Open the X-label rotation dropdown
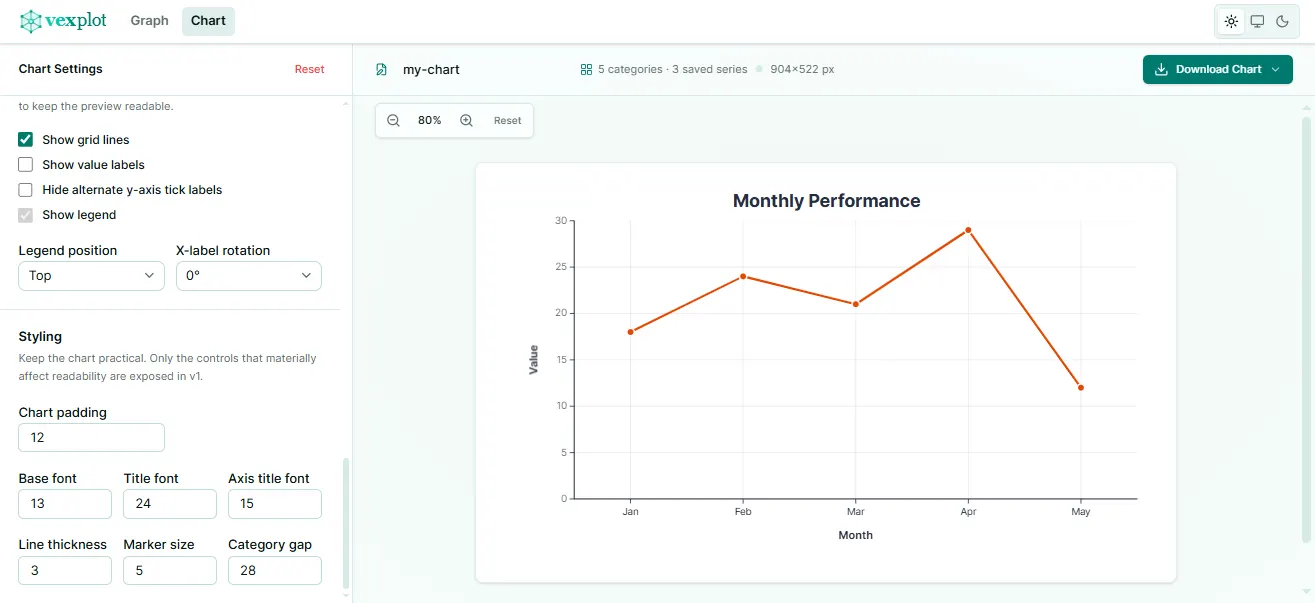 click(x=248, y=275)
